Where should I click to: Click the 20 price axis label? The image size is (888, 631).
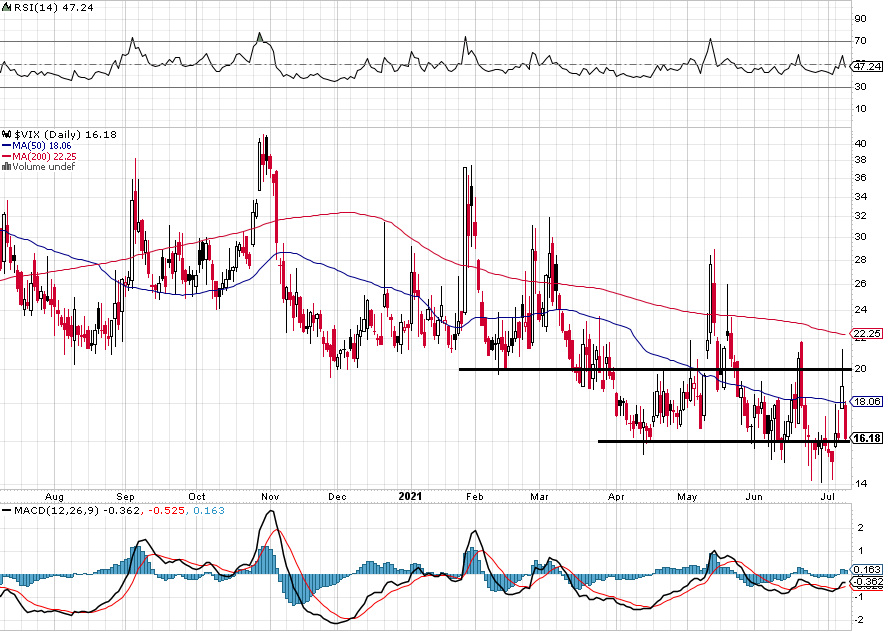[860, 369]
